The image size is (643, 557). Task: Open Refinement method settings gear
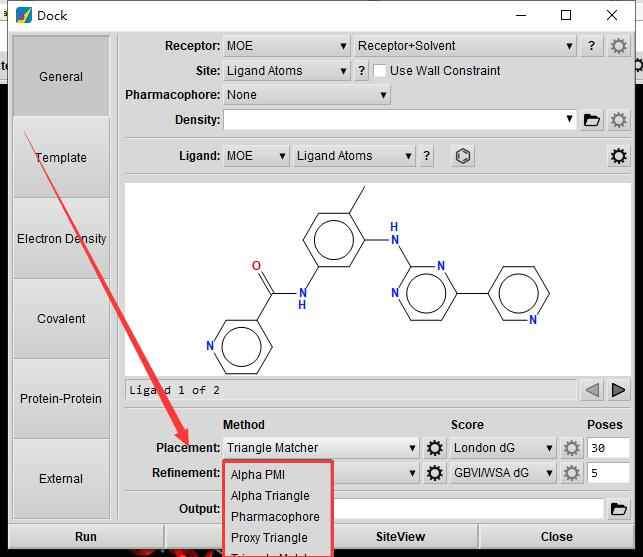[435, 473]
